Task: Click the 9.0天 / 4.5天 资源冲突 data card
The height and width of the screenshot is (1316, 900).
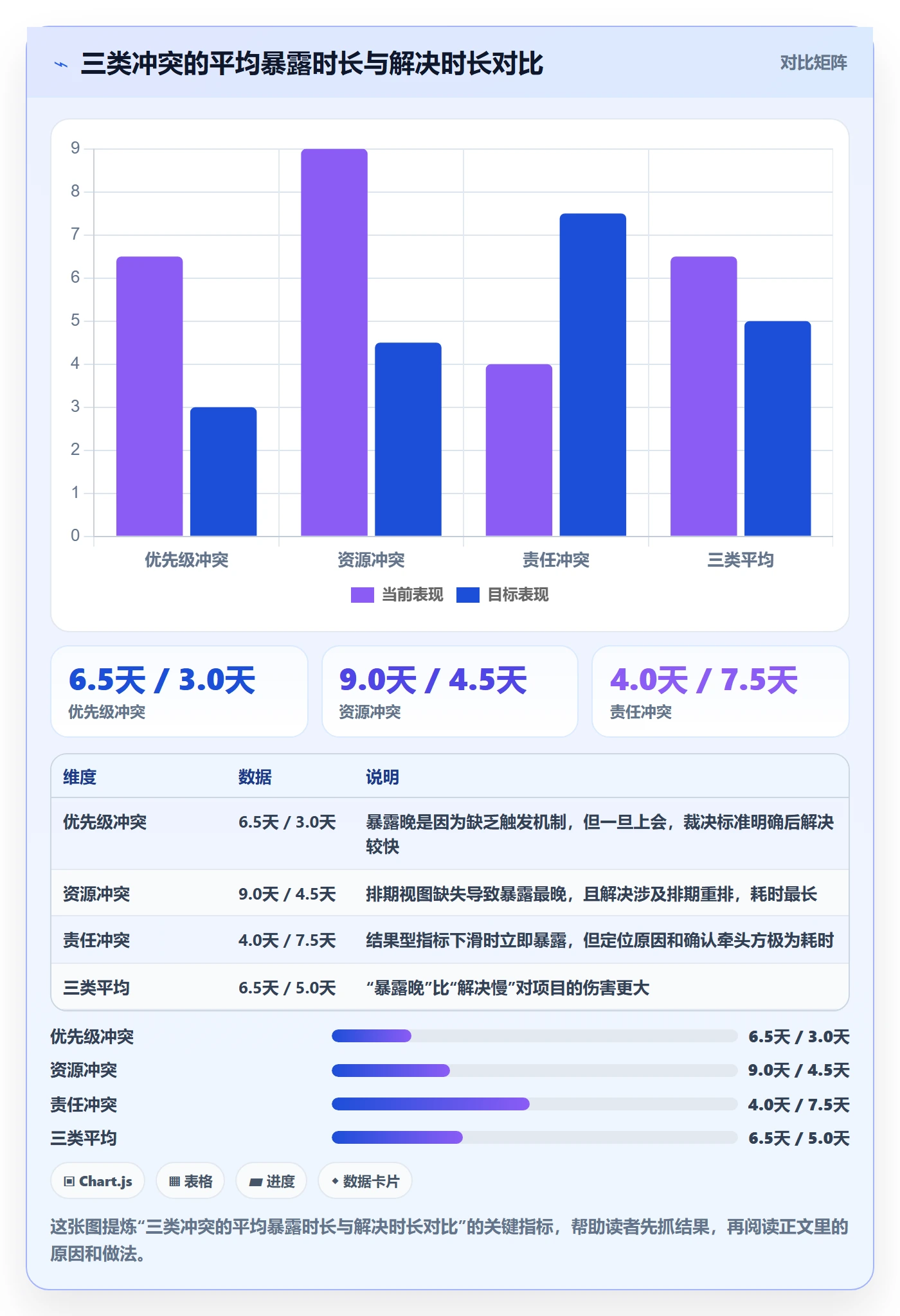Action: (x=450, y=691)
